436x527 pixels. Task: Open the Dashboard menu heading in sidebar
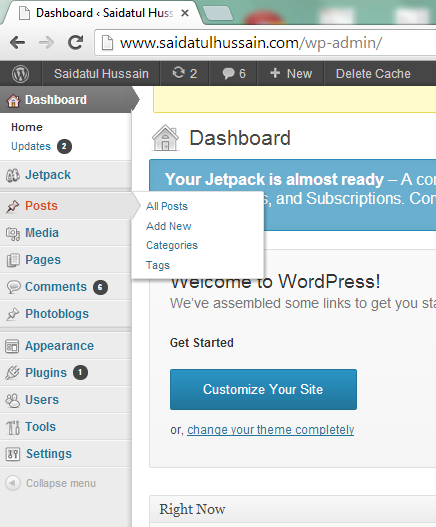click(x=55, y=100)
